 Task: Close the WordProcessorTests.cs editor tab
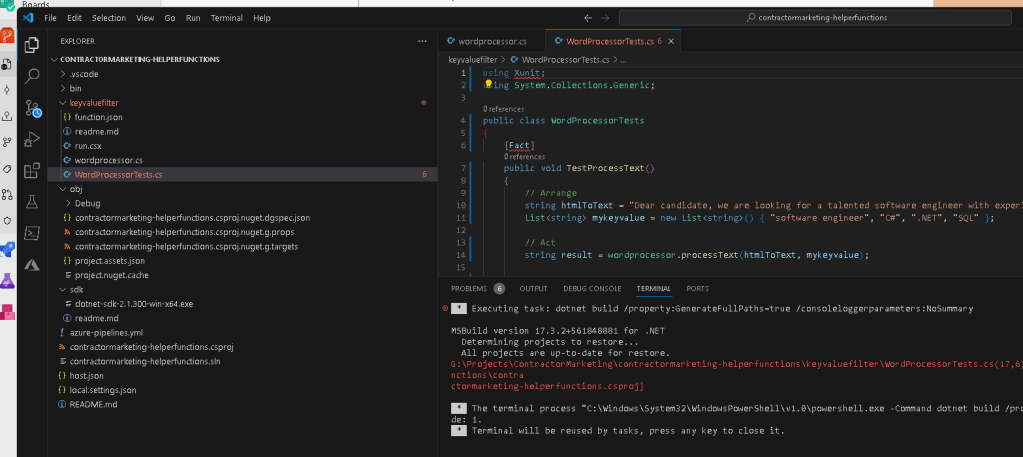click(671, 41)
